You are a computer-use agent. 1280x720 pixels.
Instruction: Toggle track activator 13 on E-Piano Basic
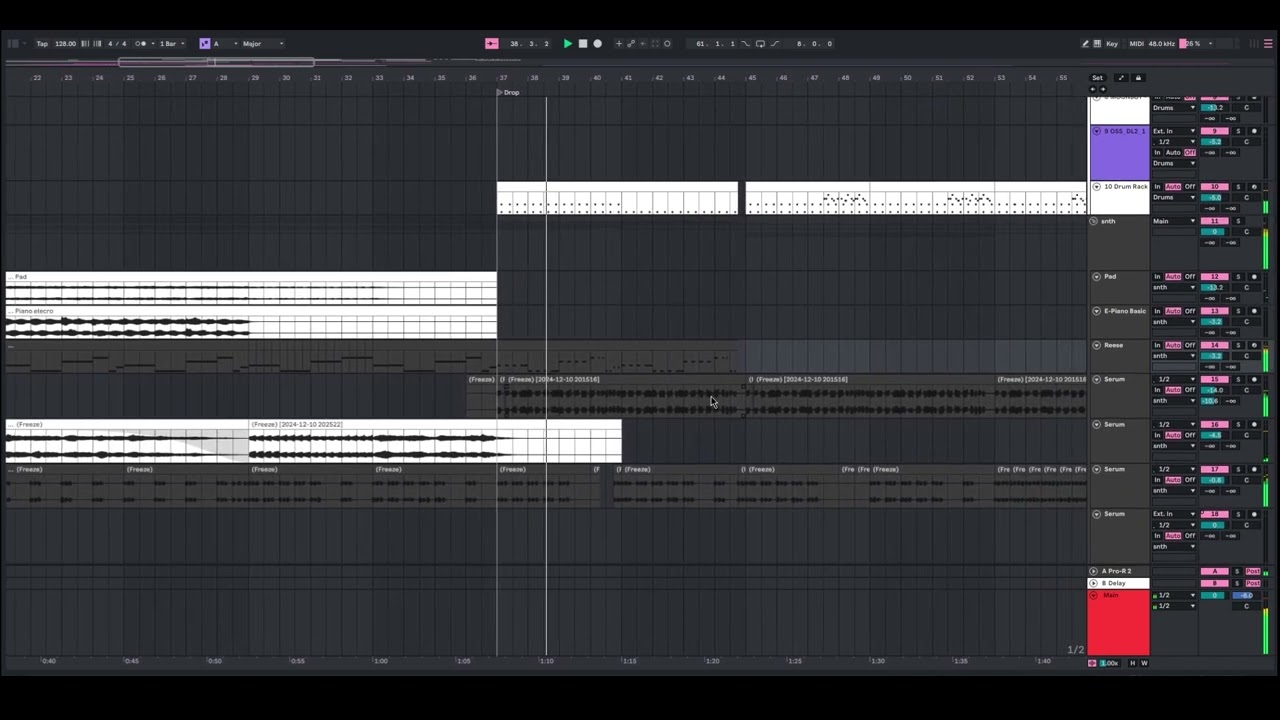pos(1215,311)
